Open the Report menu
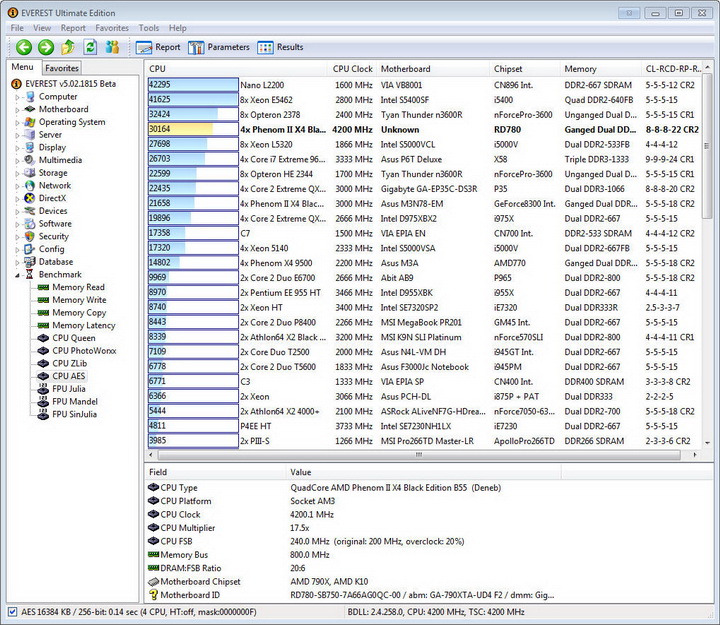 click(x=73, y=28)
